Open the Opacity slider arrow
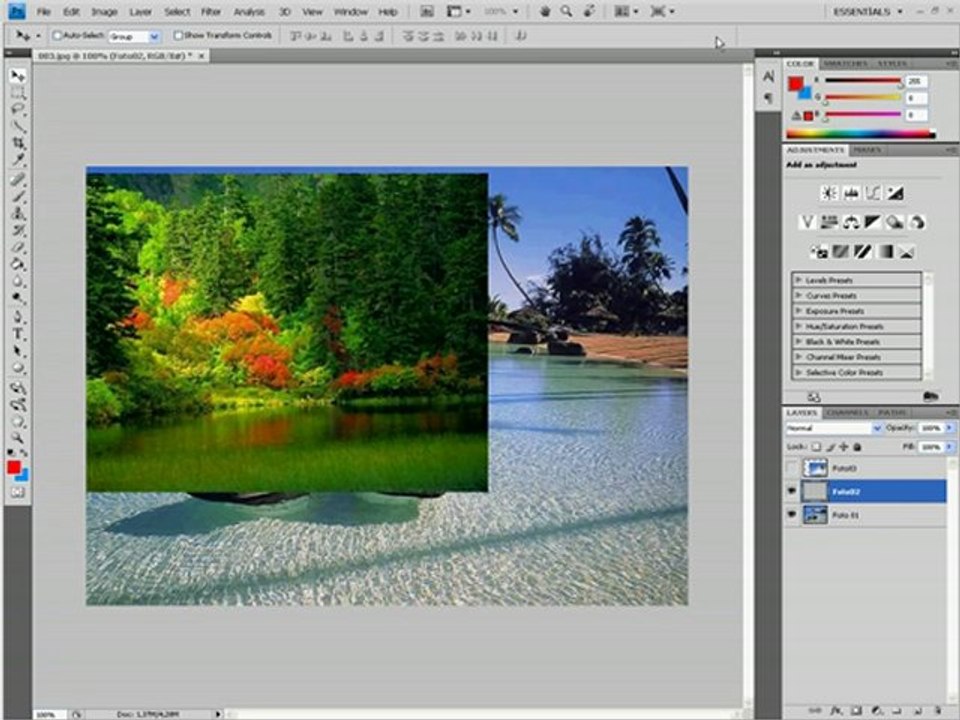 tap(950, 428)
